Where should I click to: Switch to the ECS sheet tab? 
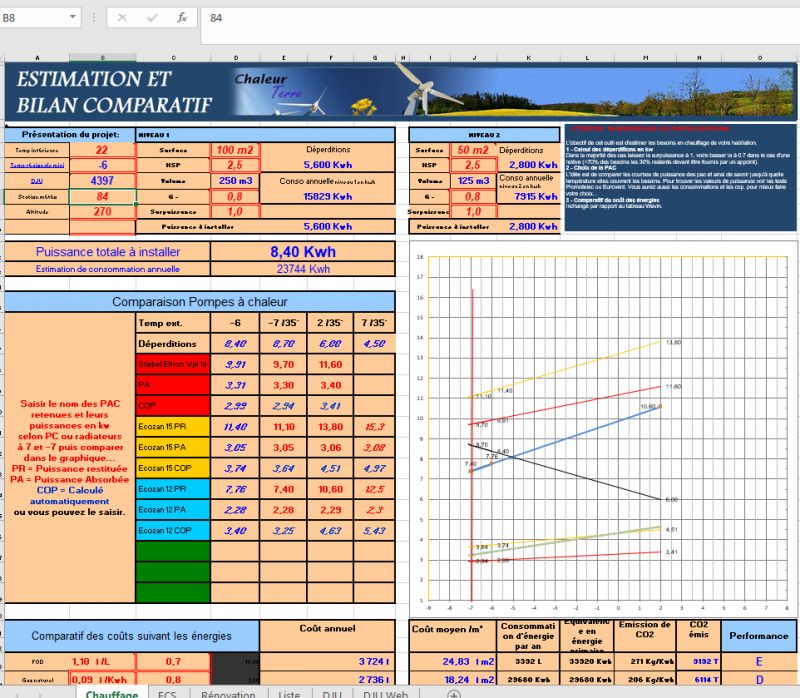[165, 693]
